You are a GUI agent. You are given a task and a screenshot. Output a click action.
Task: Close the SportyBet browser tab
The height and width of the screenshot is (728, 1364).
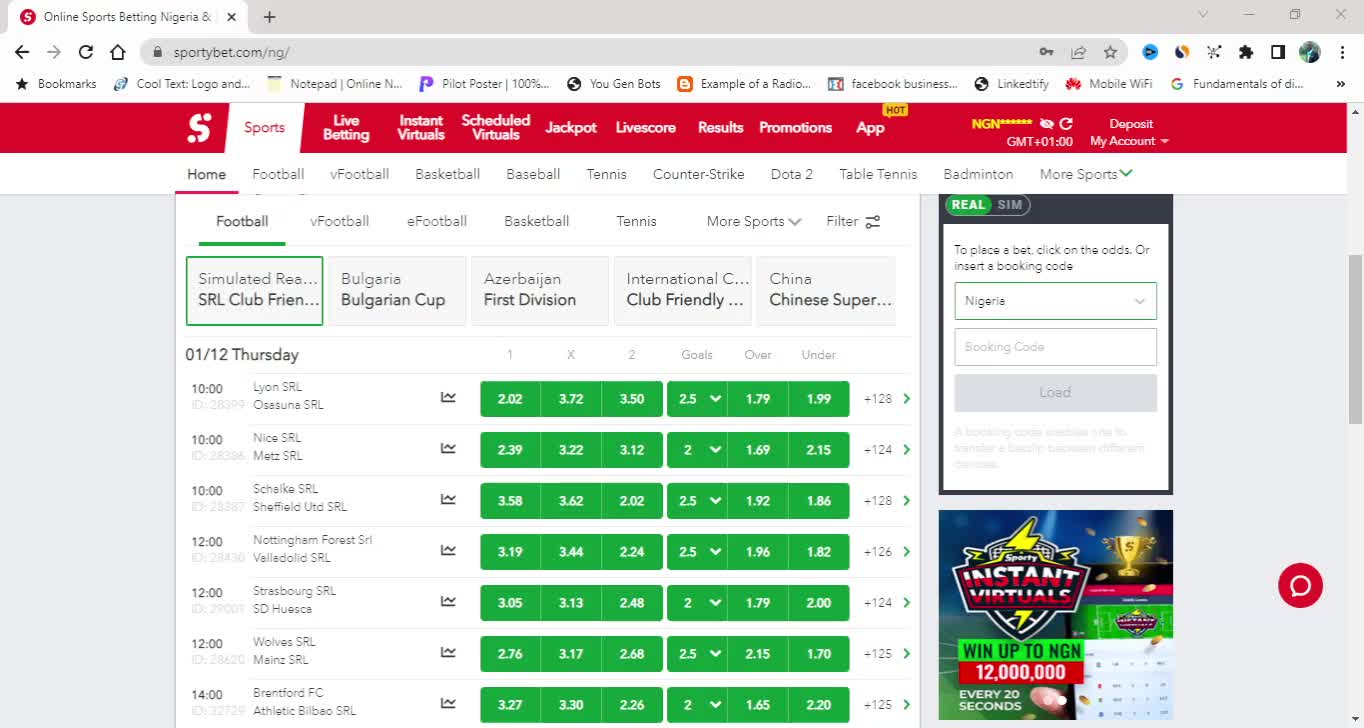(x=231, y=17)
